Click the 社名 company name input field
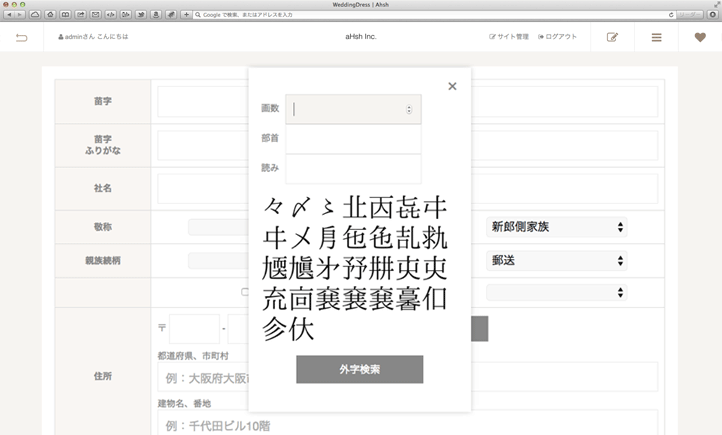The height and width of the screenshot is (435, 722). [408, 188]
